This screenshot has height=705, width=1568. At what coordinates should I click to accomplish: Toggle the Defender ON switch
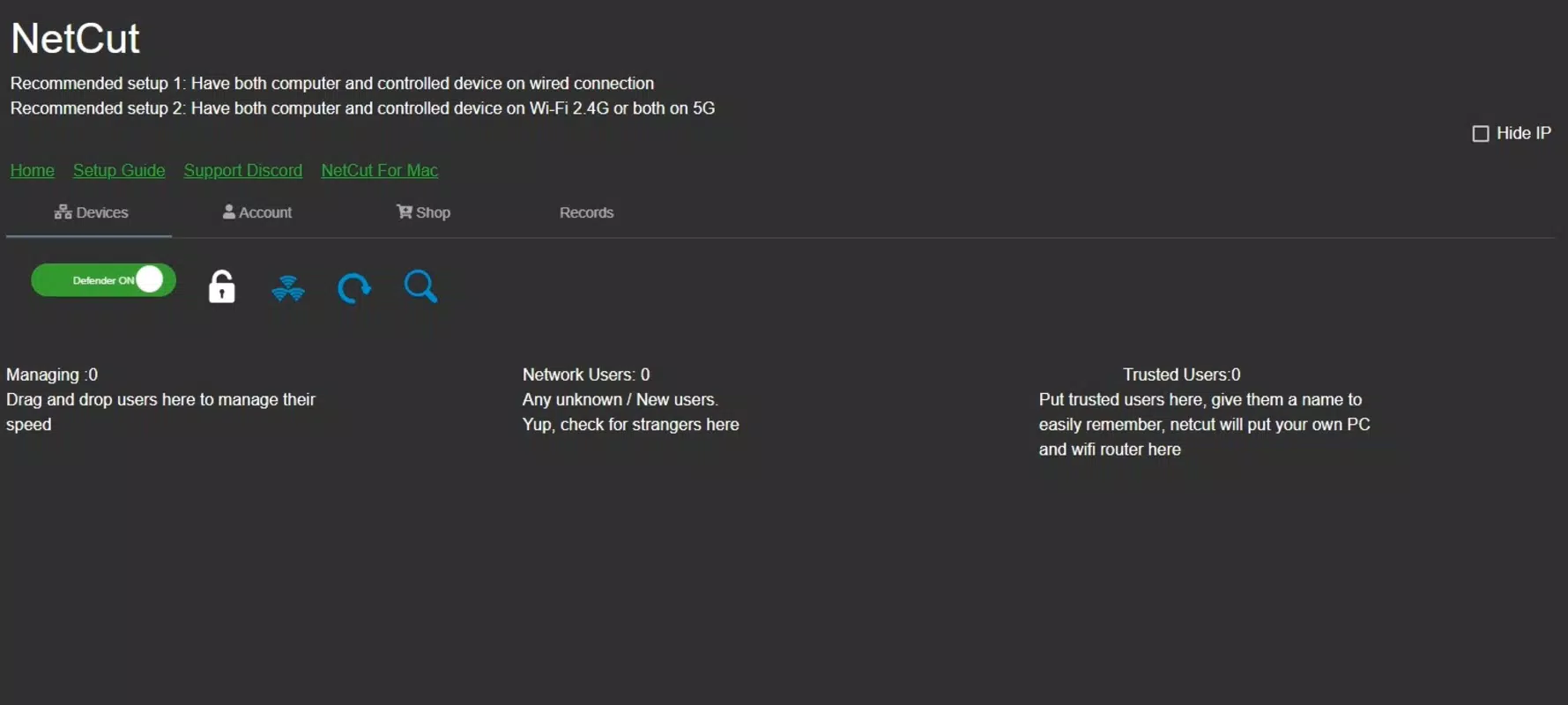tap(103, 280)
